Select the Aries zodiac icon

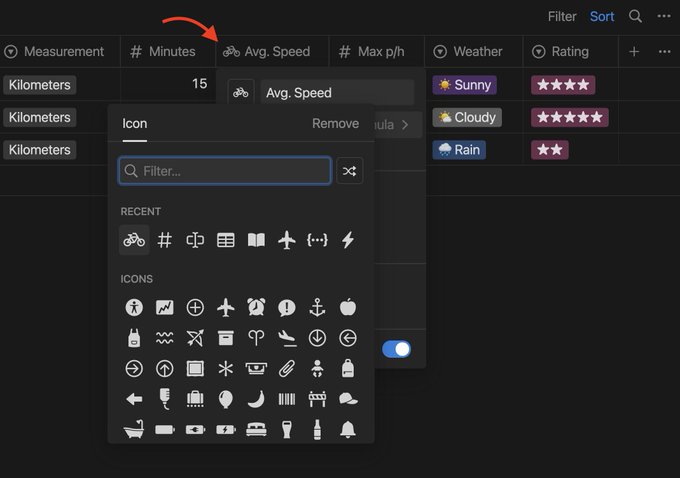pyautogui.click(x=256, y=338)
